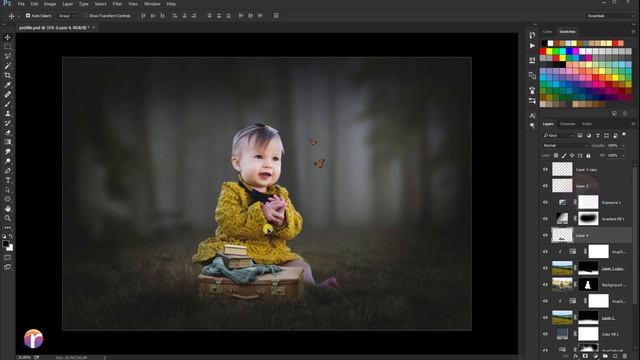The width and height of the screenshot is (640, 360).
Task: Select the Clone Stamp tool
Action: [x=8, y=113]
